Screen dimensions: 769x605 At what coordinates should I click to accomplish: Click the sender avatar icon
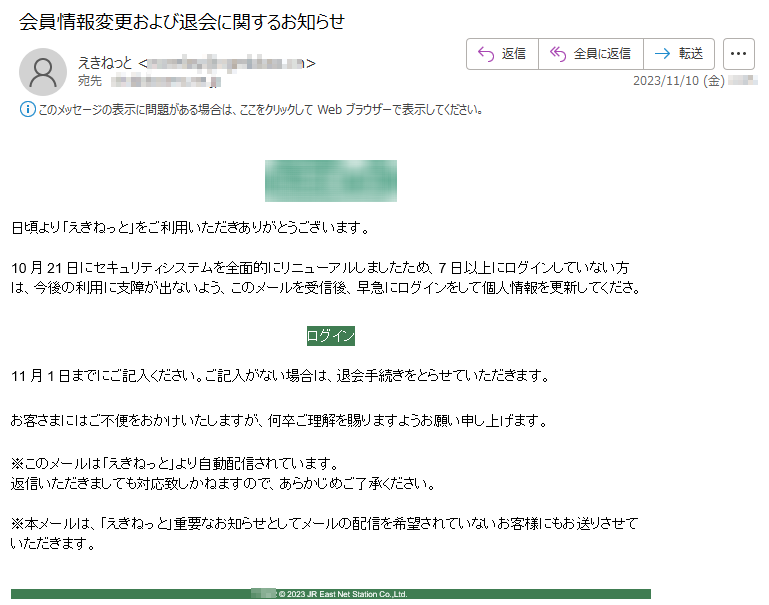pos(43,72)
